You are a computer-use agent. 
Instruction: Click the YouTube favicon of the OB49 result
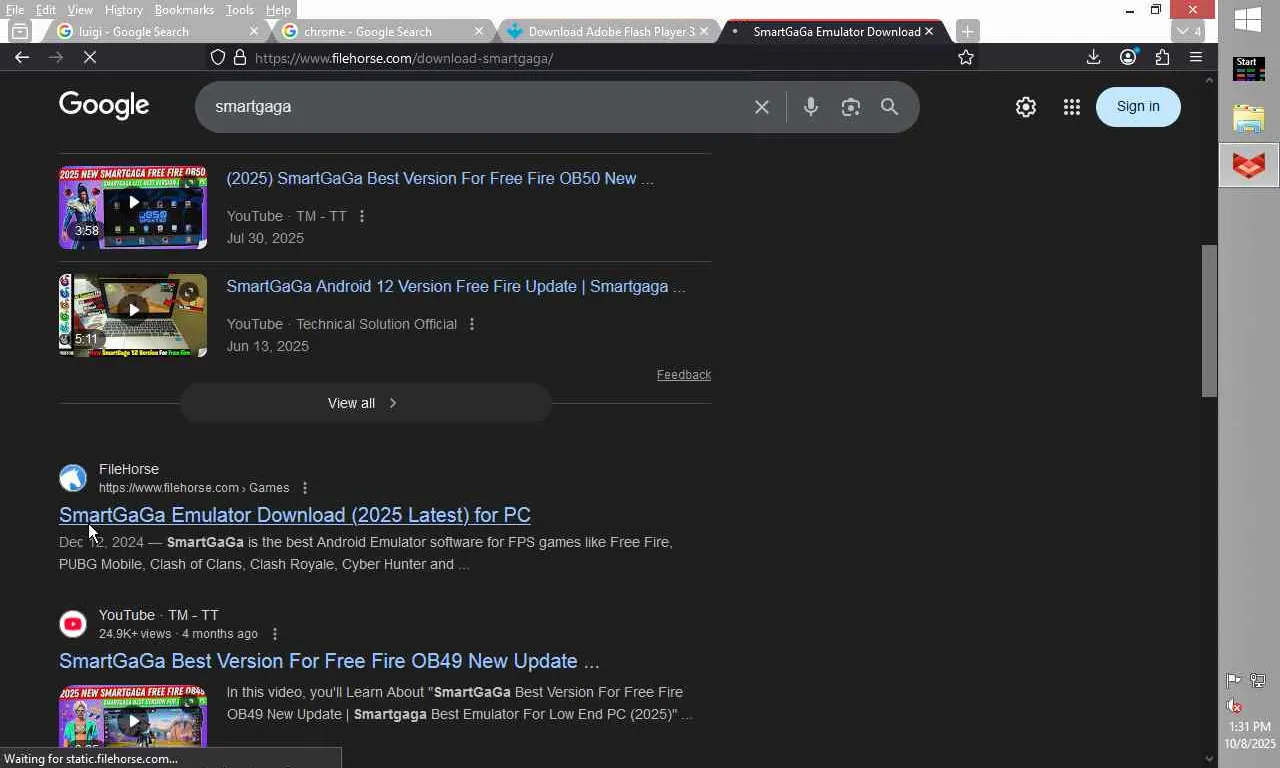click(x=73, y=624)
